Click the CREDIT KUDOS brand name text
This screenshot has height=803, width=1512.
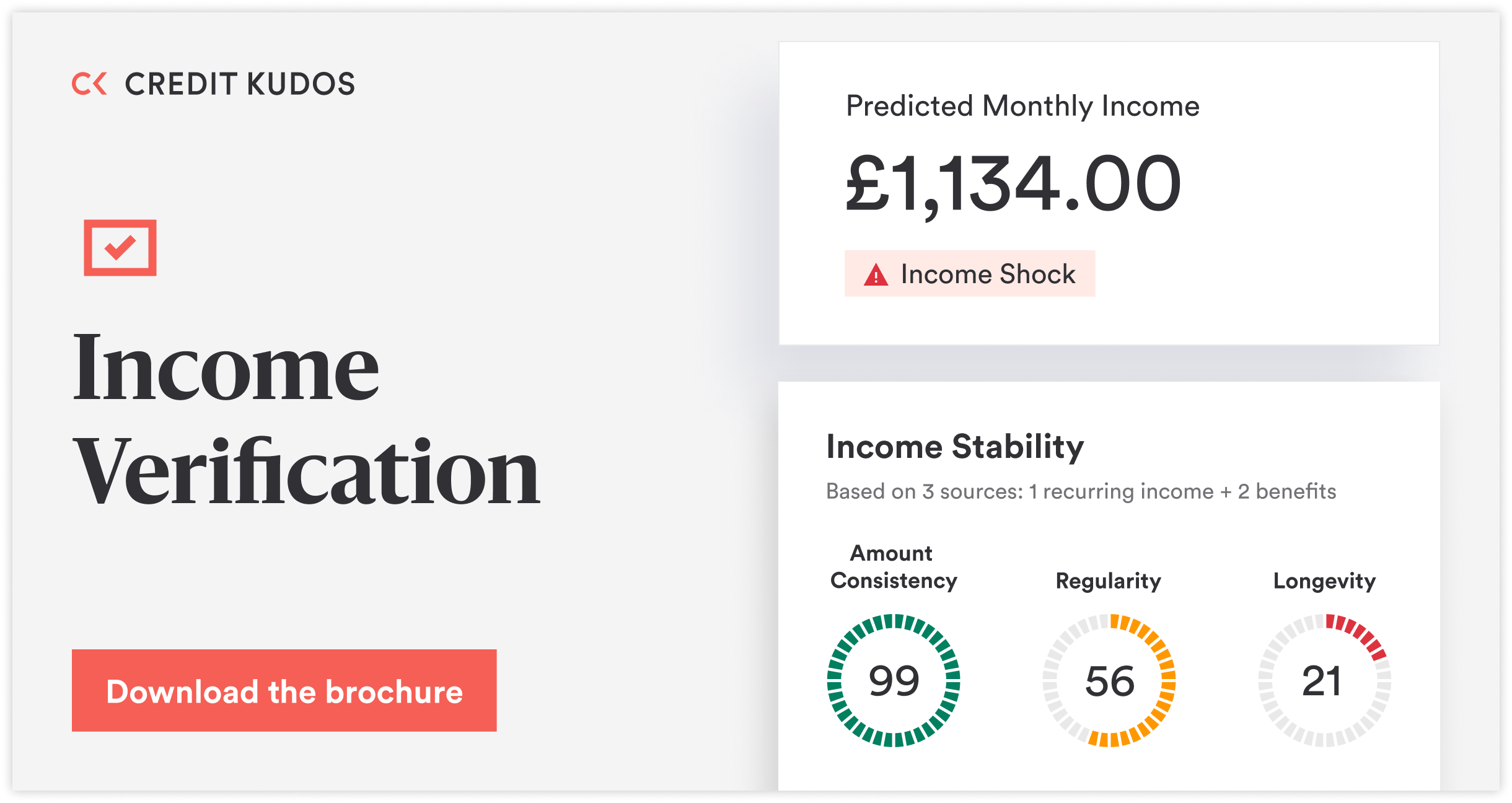pyautogui.click(x=240, y=84)
